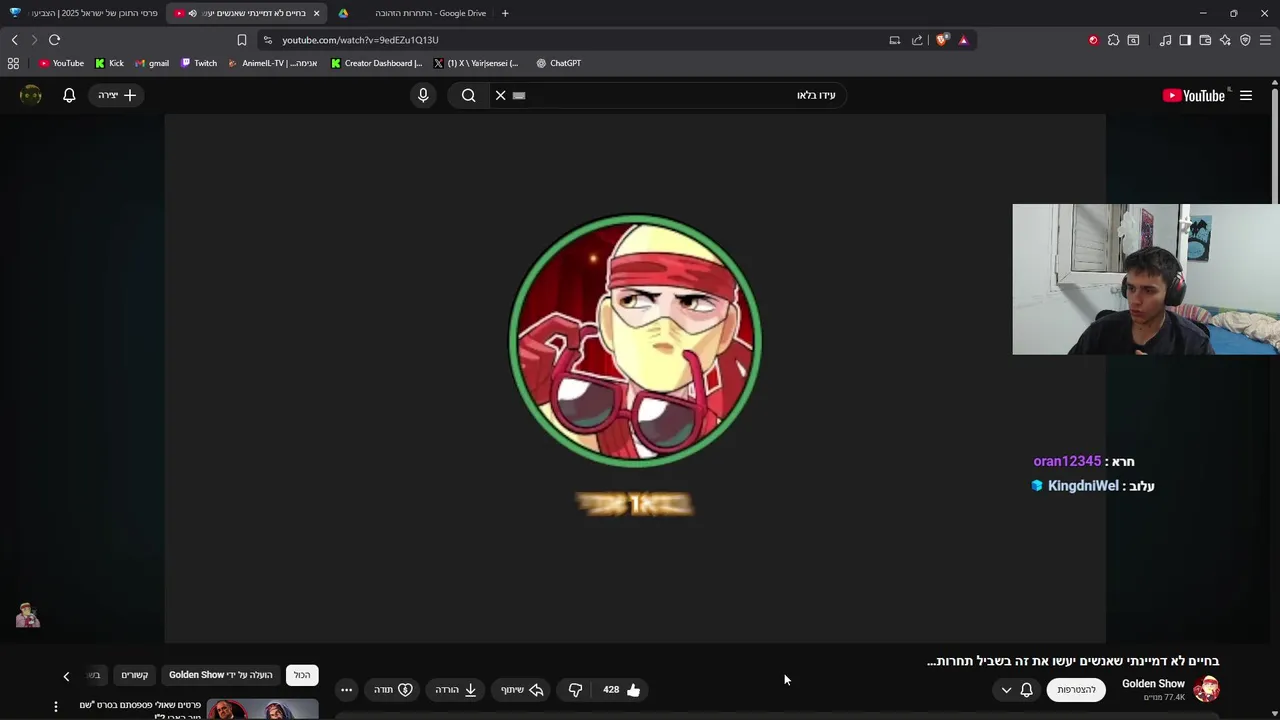Share the video (שיתוף)
Screen dimensions: 1280x720
pyautogui.click(x=521, y=689)
